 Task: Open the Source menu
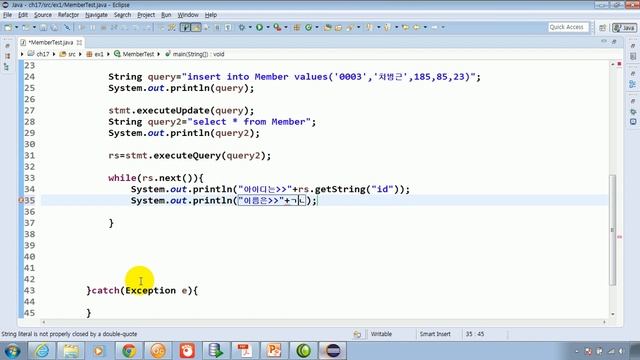tap(43, 15)
